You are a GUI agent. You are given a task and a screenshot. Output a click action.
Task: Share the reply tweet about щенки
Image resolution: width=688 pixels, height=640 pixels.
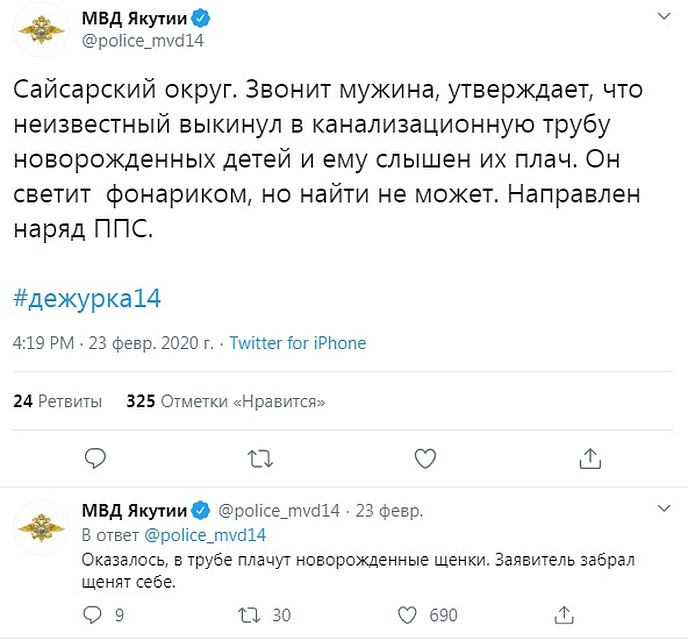pyautogui.click(x=564, y=615)
